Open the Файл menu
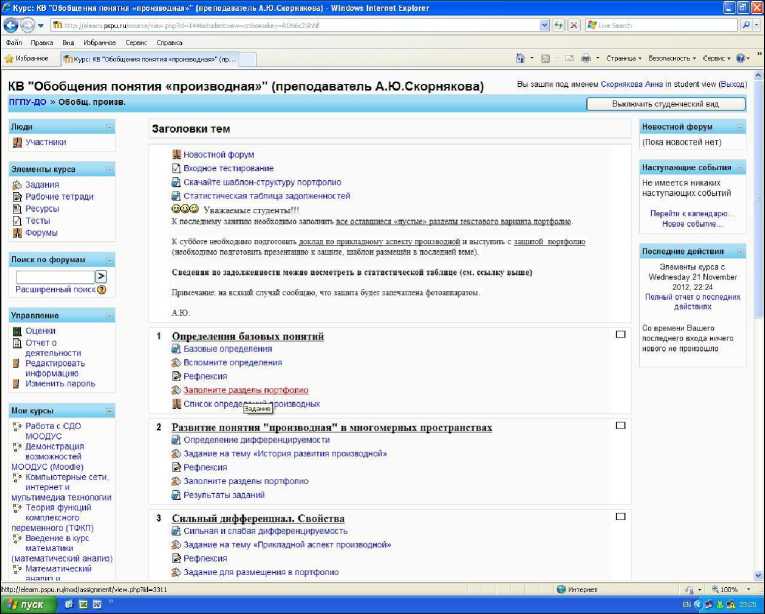 [x=14, y=43]
